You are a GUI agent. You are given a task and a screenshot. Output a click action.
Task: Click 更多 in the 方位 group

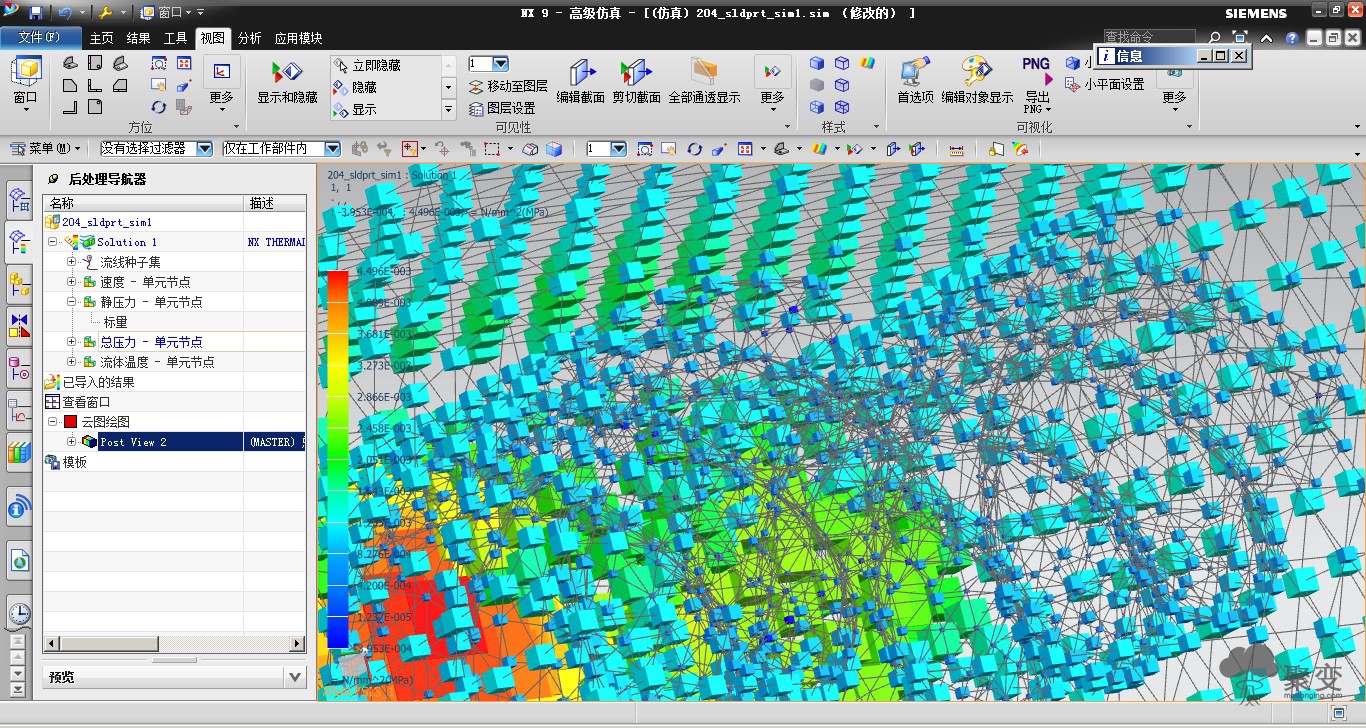[x=222, y=82]
